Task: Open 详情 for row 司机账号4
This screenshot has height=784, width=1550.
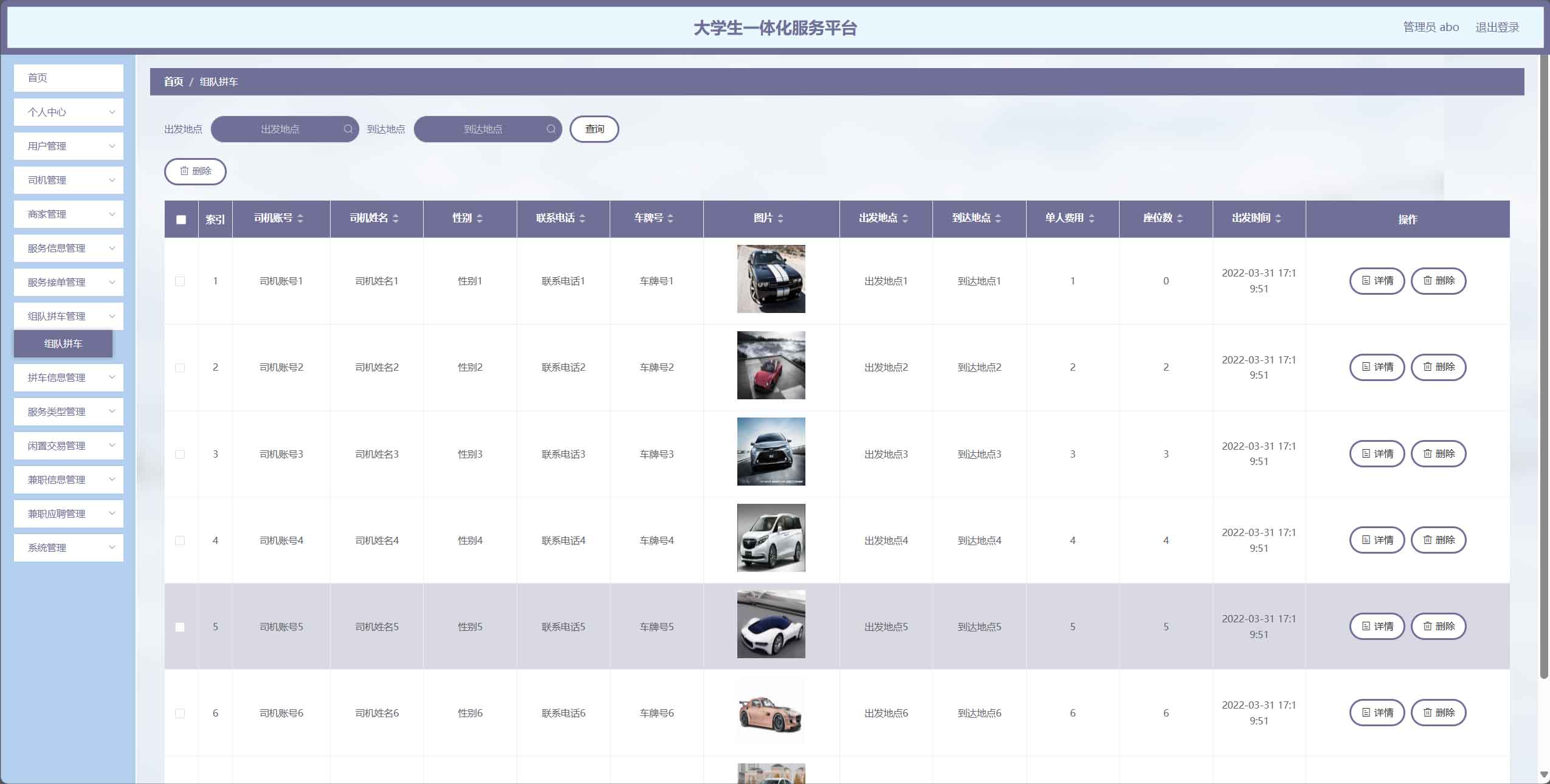Action: click(x=1377, y=540)
